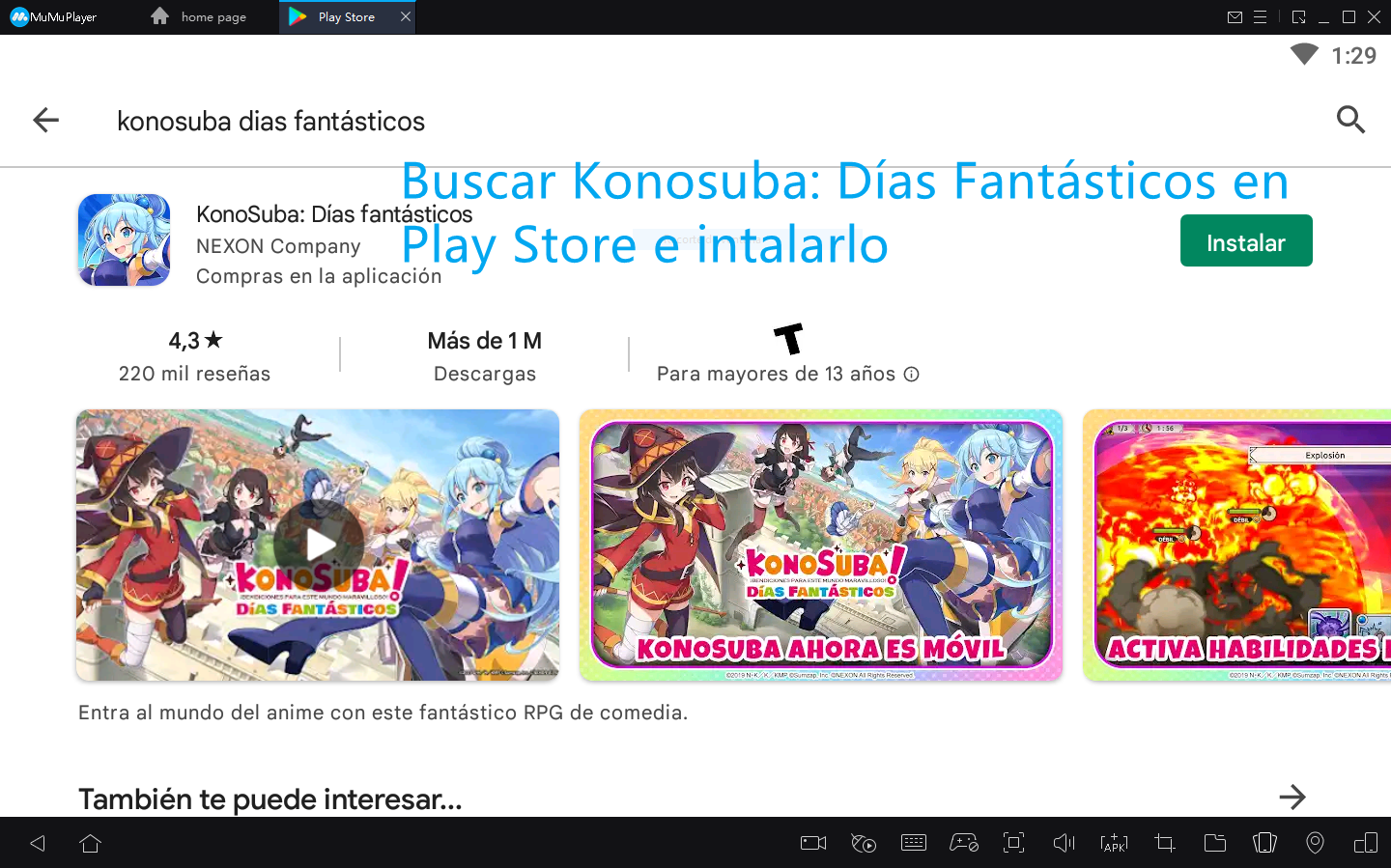
Task: Click the age rating info icon
Action: tap(911, 375)
